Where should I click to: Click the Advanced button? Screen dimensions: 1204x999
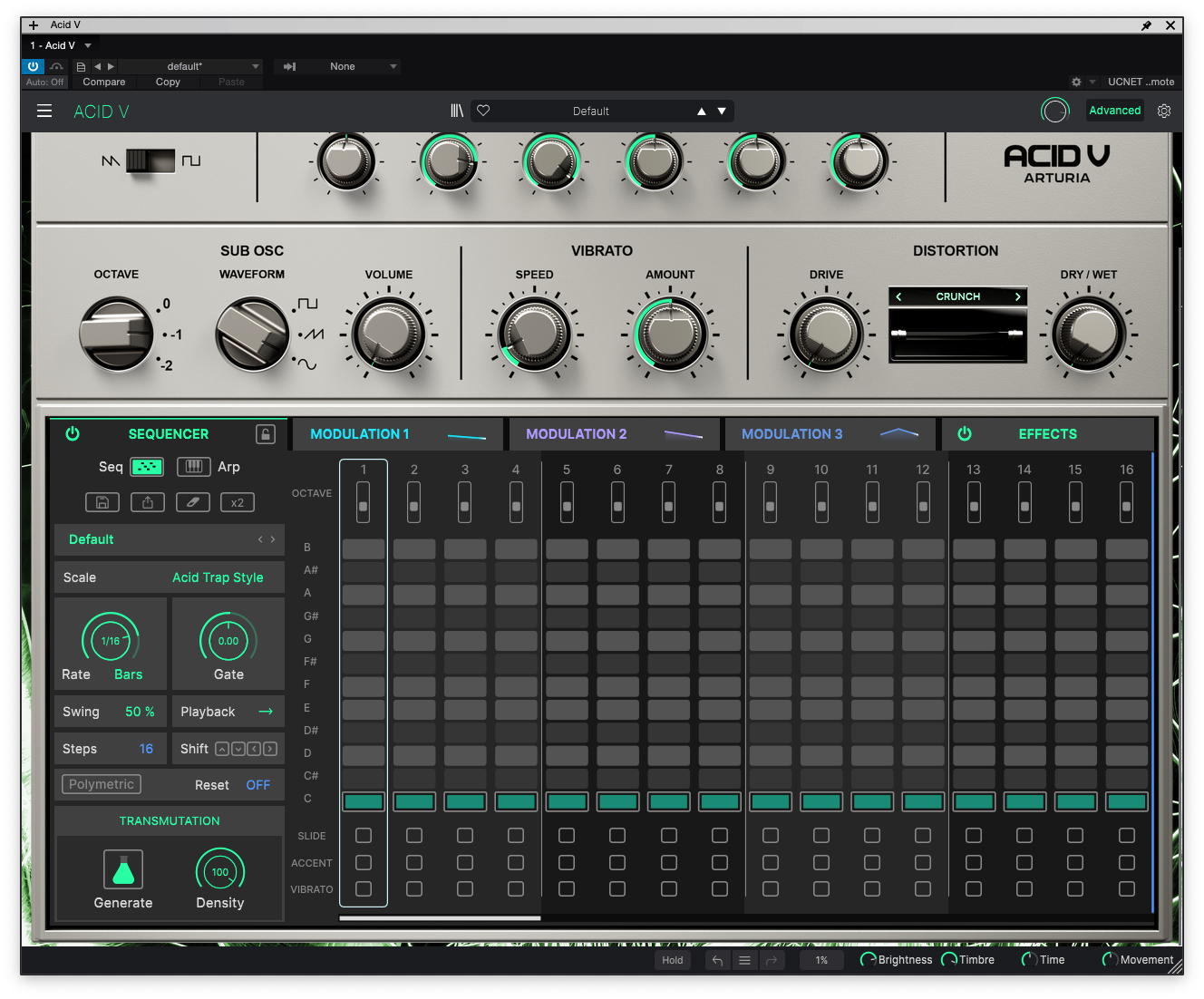pos(1114,111)
